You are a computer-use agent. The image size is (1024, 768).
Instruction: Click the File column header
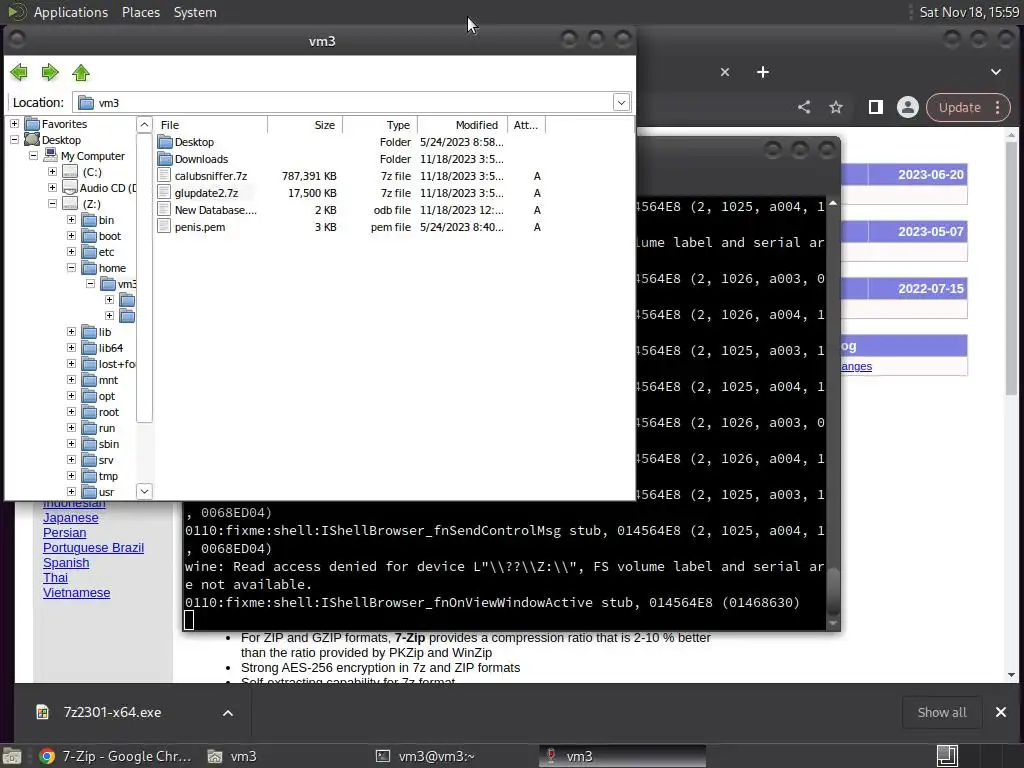click(x=212, y=125)
